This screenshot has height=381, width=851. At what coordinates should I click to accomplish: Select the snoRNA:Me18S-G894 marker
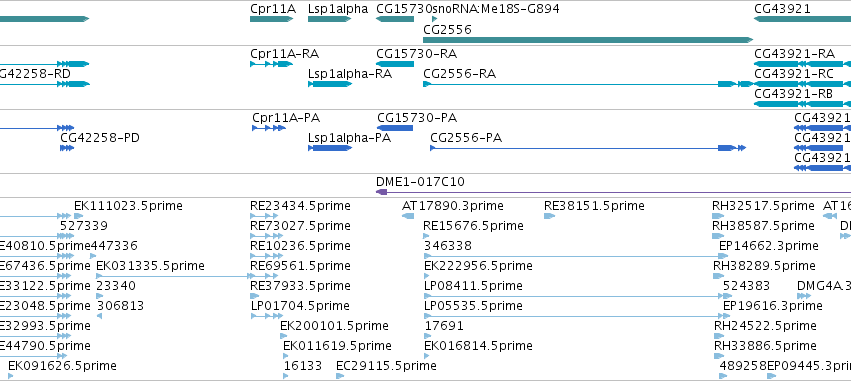[x=434, y=19]
